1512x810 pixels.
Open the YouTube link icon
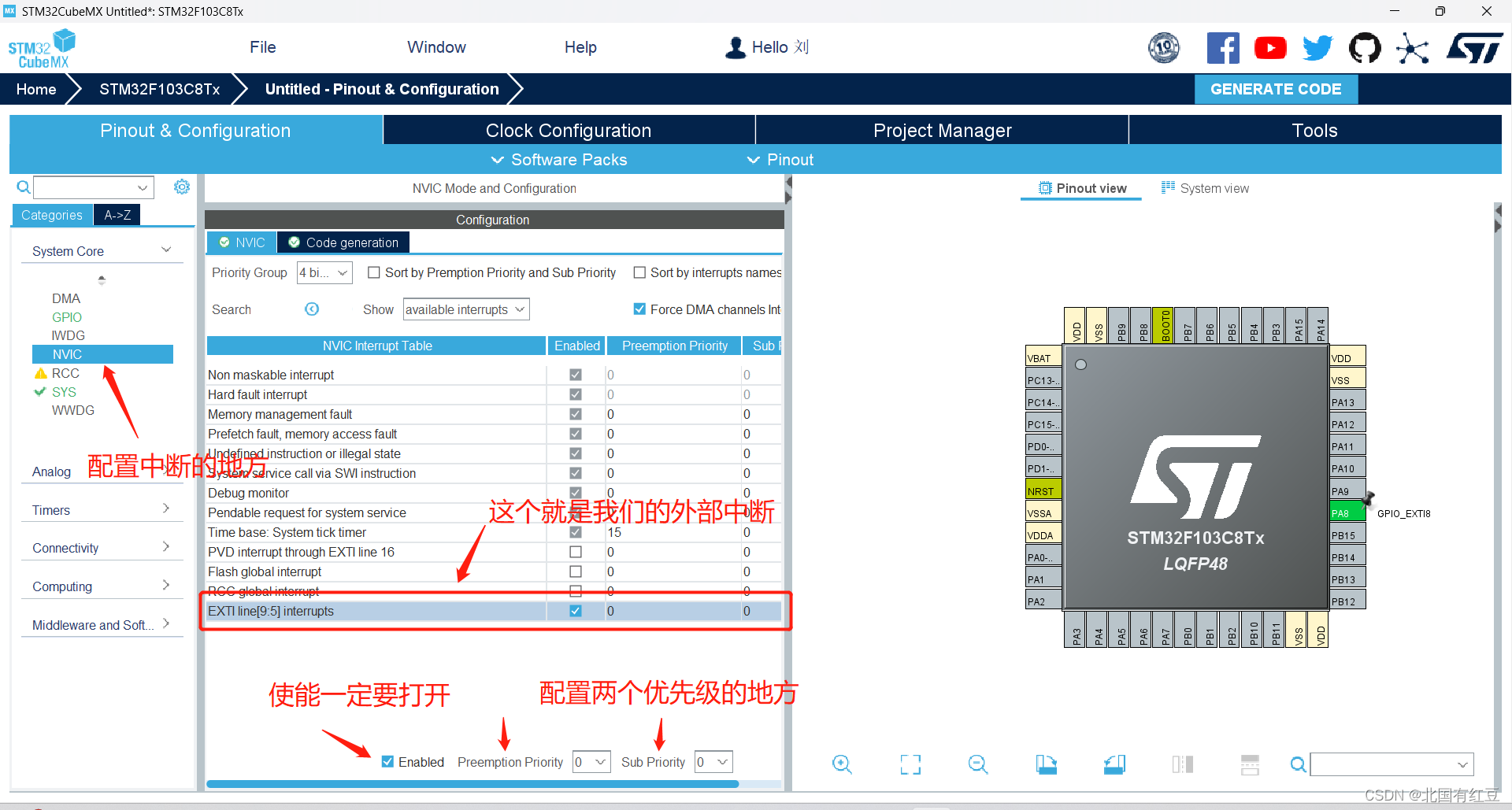coord(1270,49)
